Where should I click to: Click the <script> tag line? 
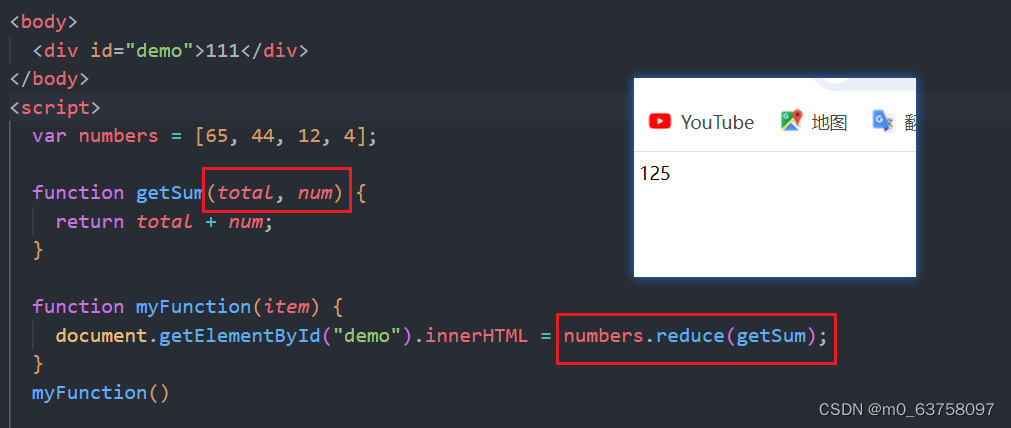[x=55, y=107]
